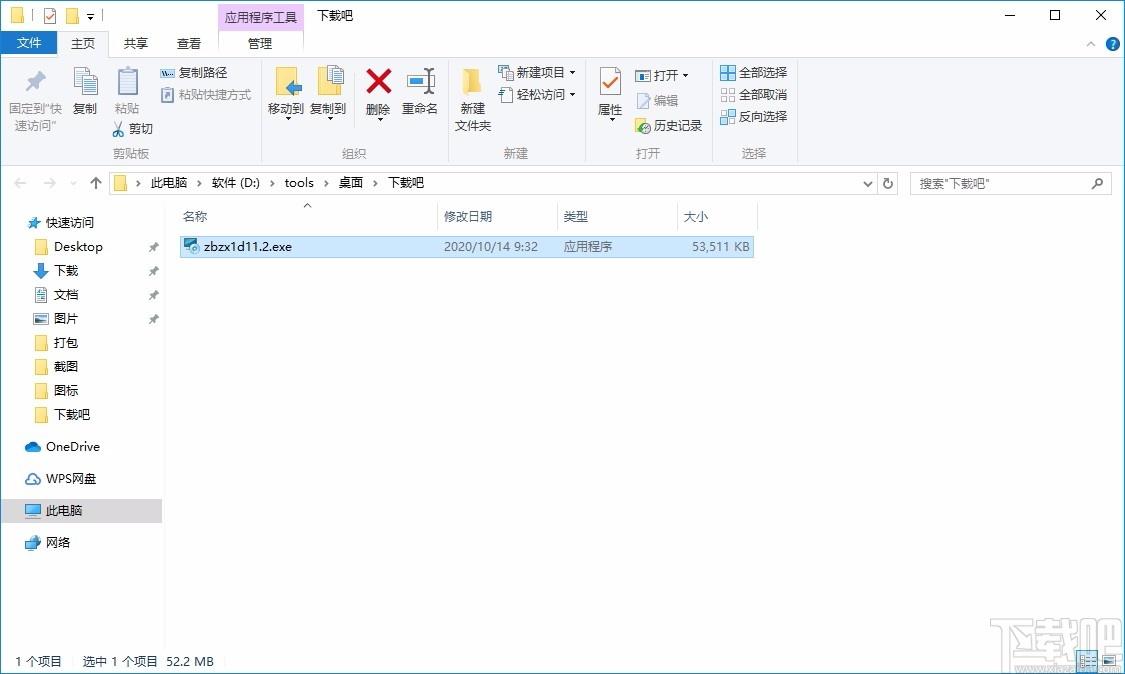Click the Up one level arrow

click(x=96, y=183)
